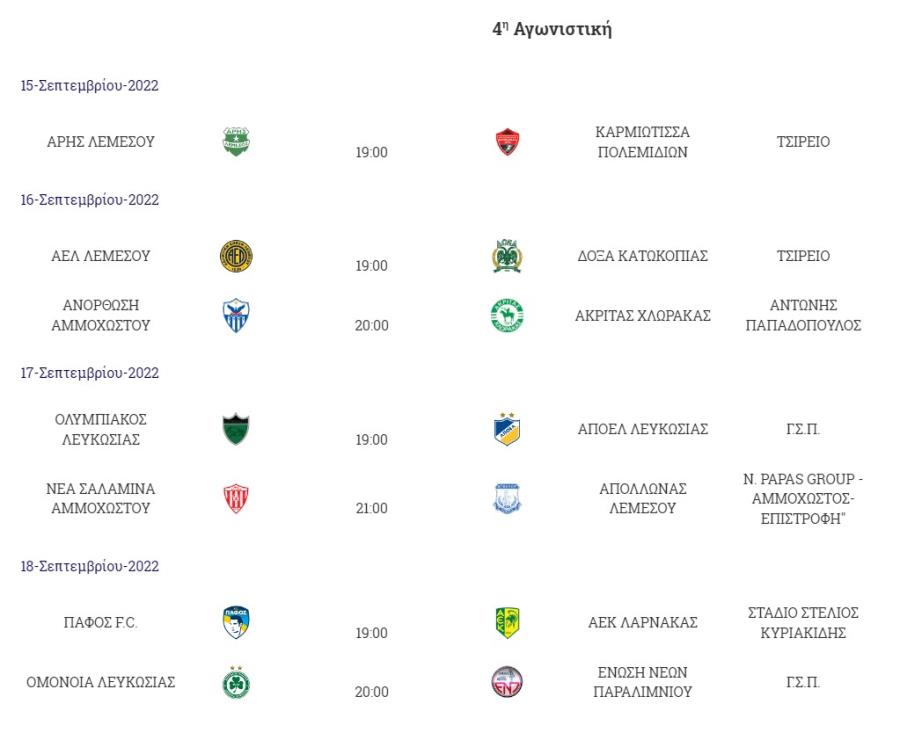Click the Aris Limassol green crest
This screenshot has height=740, width=900.
[236, 141]
